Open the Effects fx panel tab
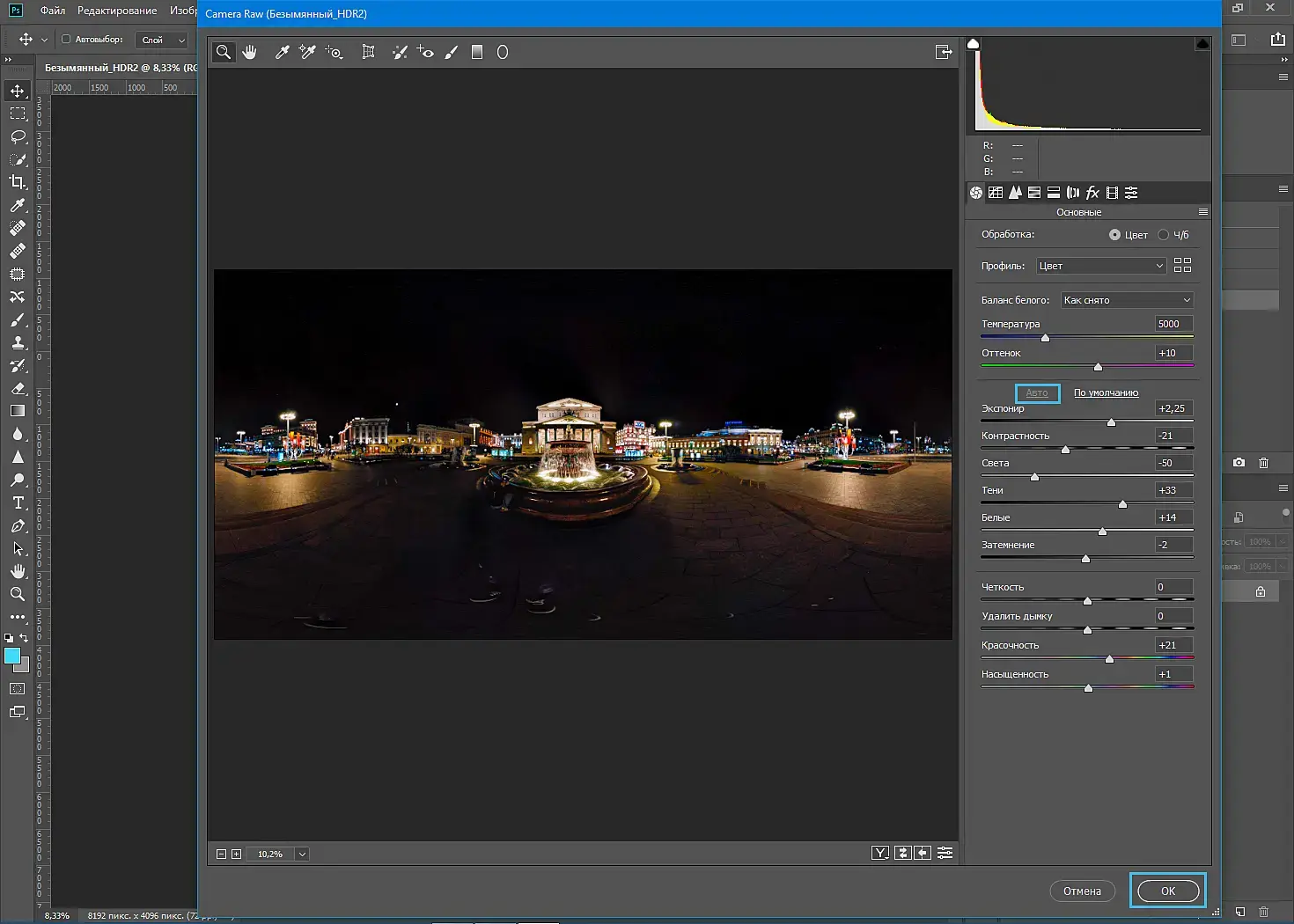Image resolution: width=1294 pixels, height=924 pixels. coord(1092,193)
